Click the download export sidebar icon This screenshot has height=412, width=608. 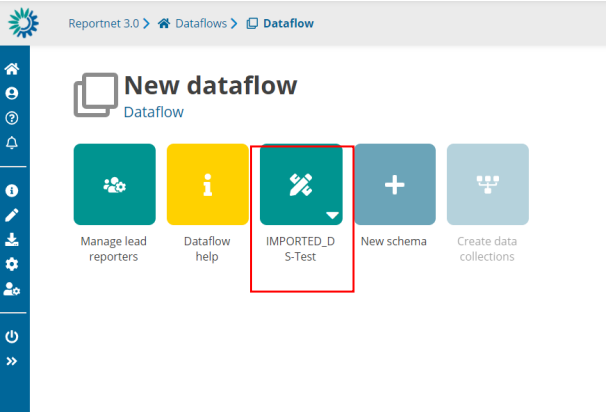click(12, 239)
